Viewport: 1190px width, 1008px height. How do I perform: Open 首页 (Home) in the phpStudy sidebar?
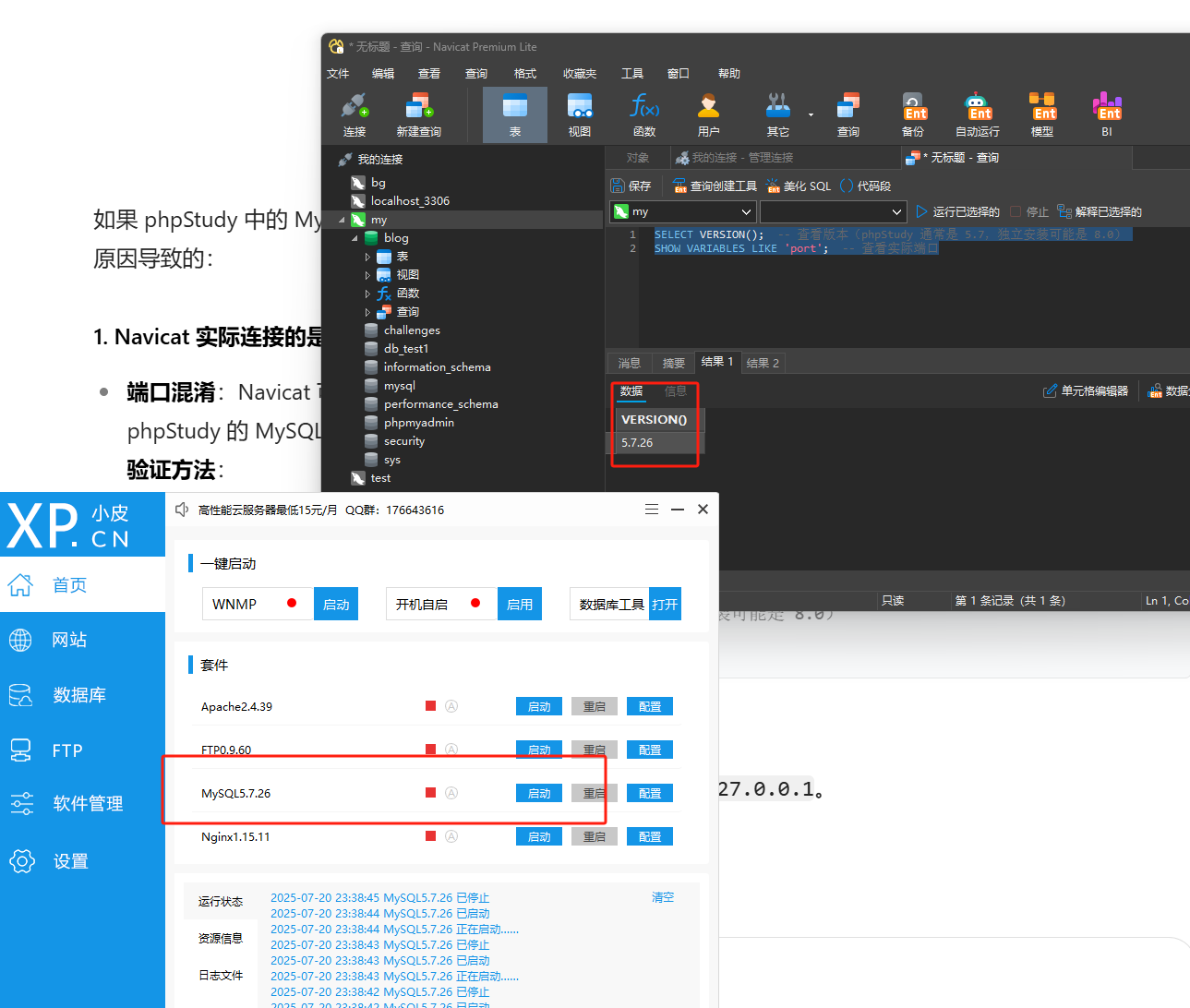coord(82,584)
